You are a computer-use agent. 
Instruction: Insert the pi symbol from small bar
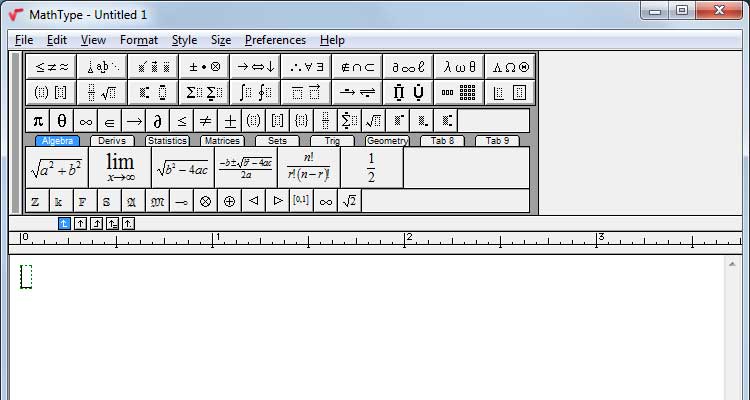(38, 121)
